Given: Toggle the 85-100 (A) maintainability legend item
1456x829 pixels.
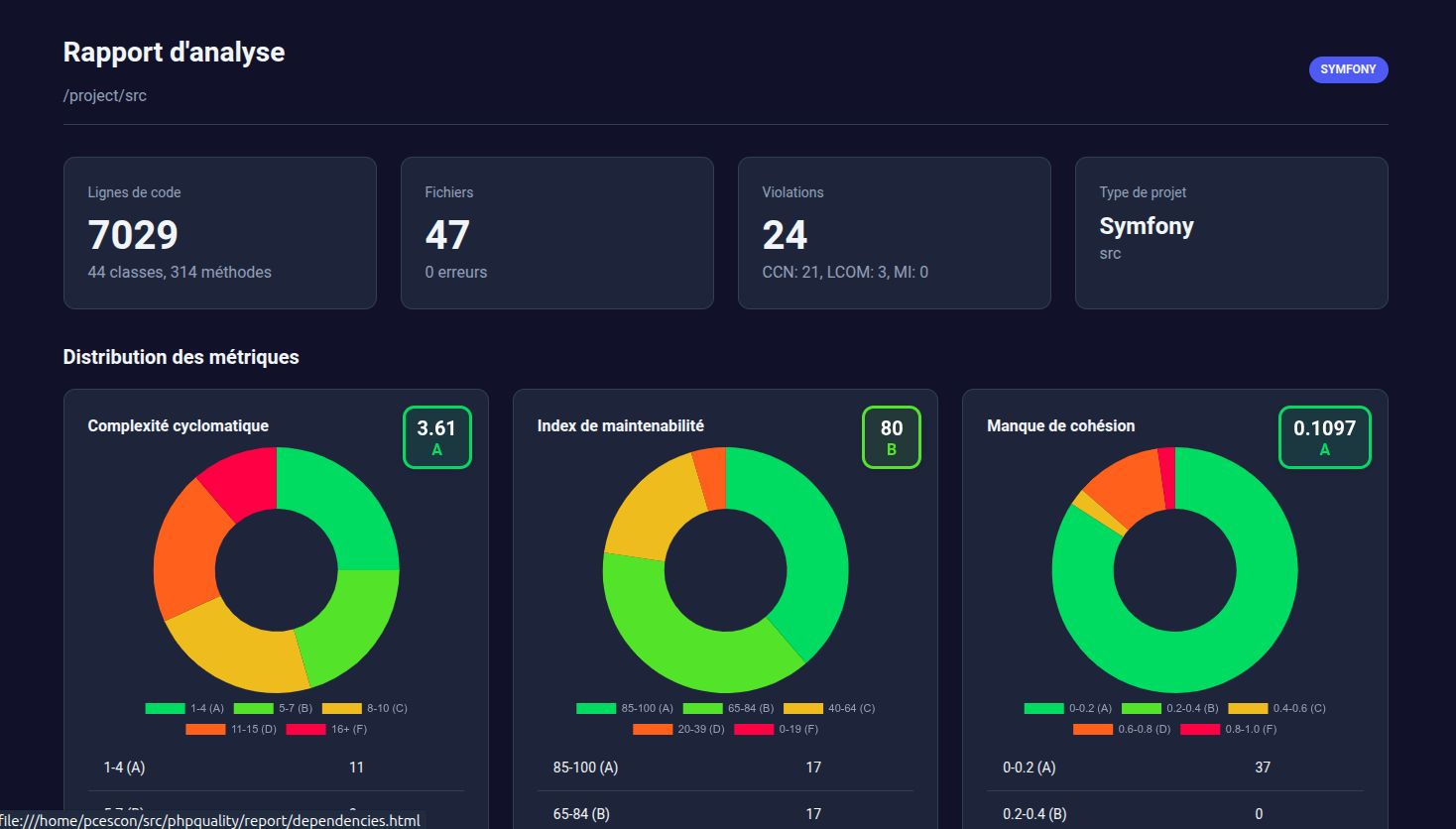Looking at the screenshot, I should pos(625,708).
